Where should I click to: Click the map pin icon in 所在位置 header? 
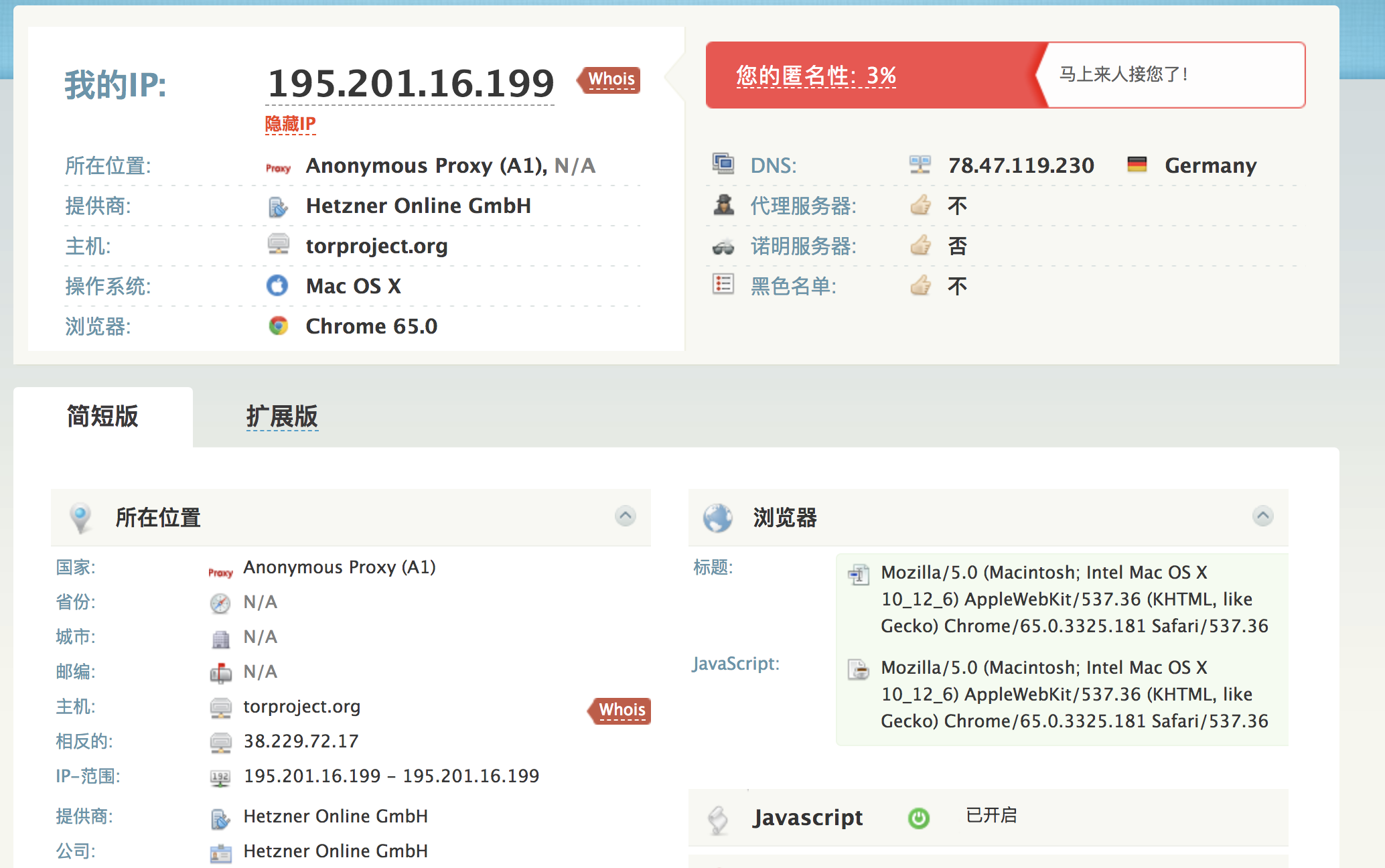(x=80, y=518)
